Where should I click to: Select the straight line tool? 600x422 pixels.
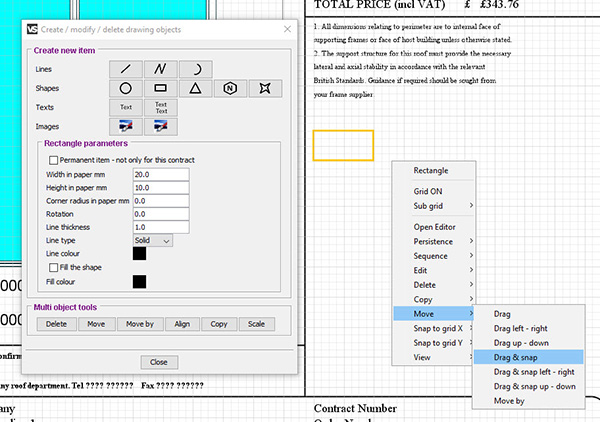[126, 69]
